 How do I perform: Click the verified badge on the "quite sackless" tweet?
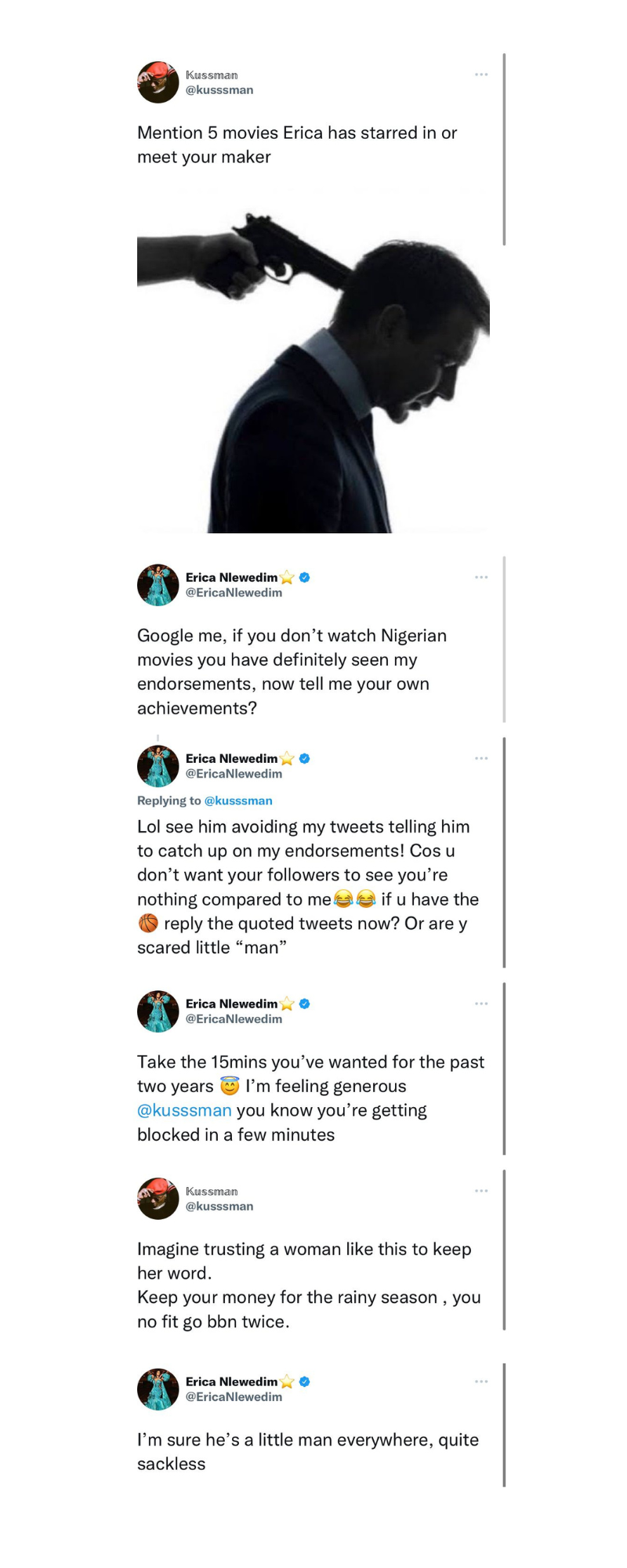click(x=305, y=1381)
